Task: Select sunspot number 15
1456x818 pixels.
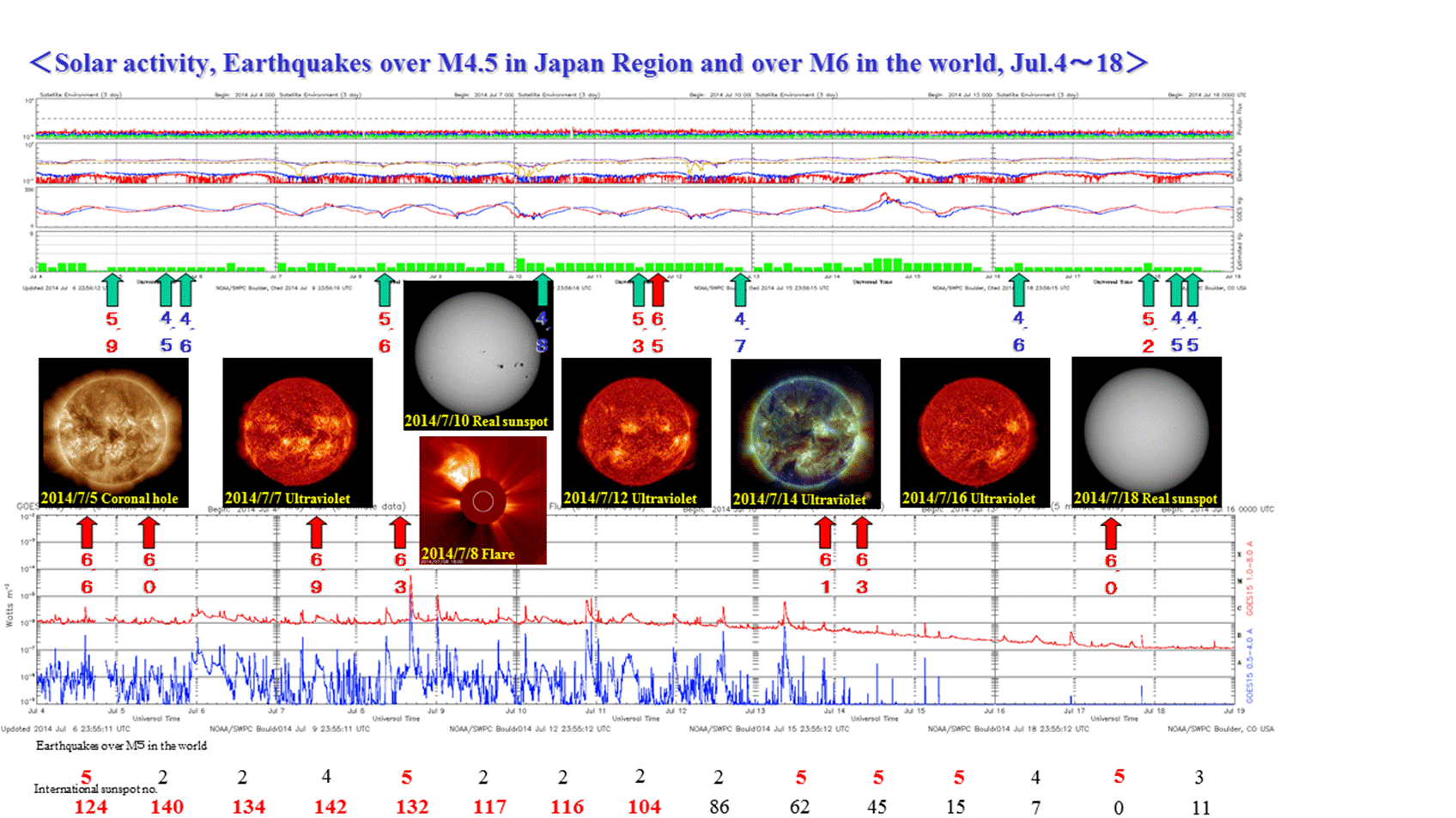Action: [955, 807]
